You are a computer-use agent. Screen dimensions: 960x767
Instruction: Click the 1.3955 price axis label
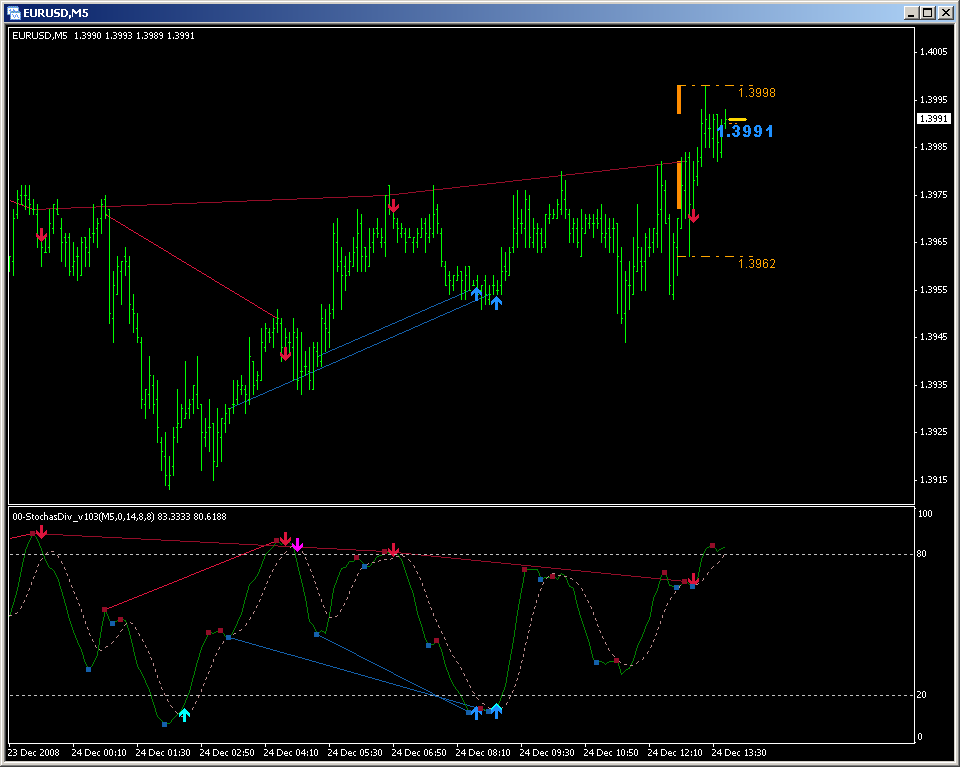coord(934,290)
